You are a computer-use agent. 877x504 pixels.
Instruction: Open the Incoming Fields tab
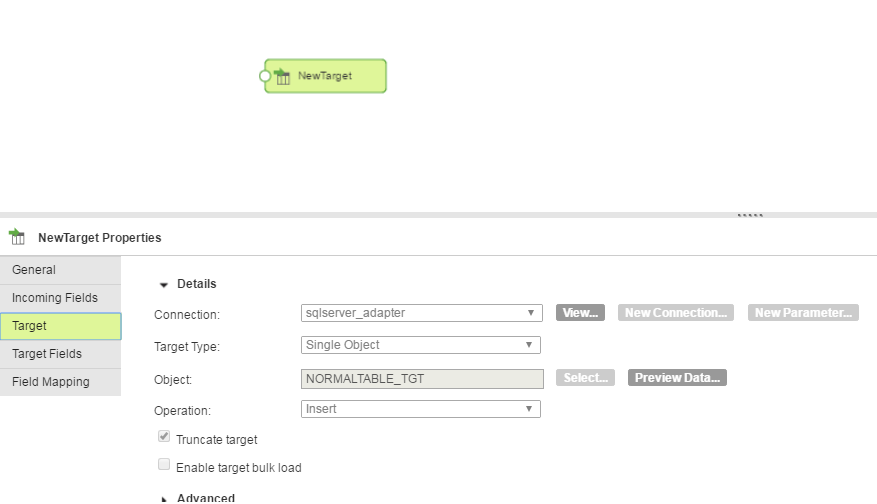coord(60,298)
